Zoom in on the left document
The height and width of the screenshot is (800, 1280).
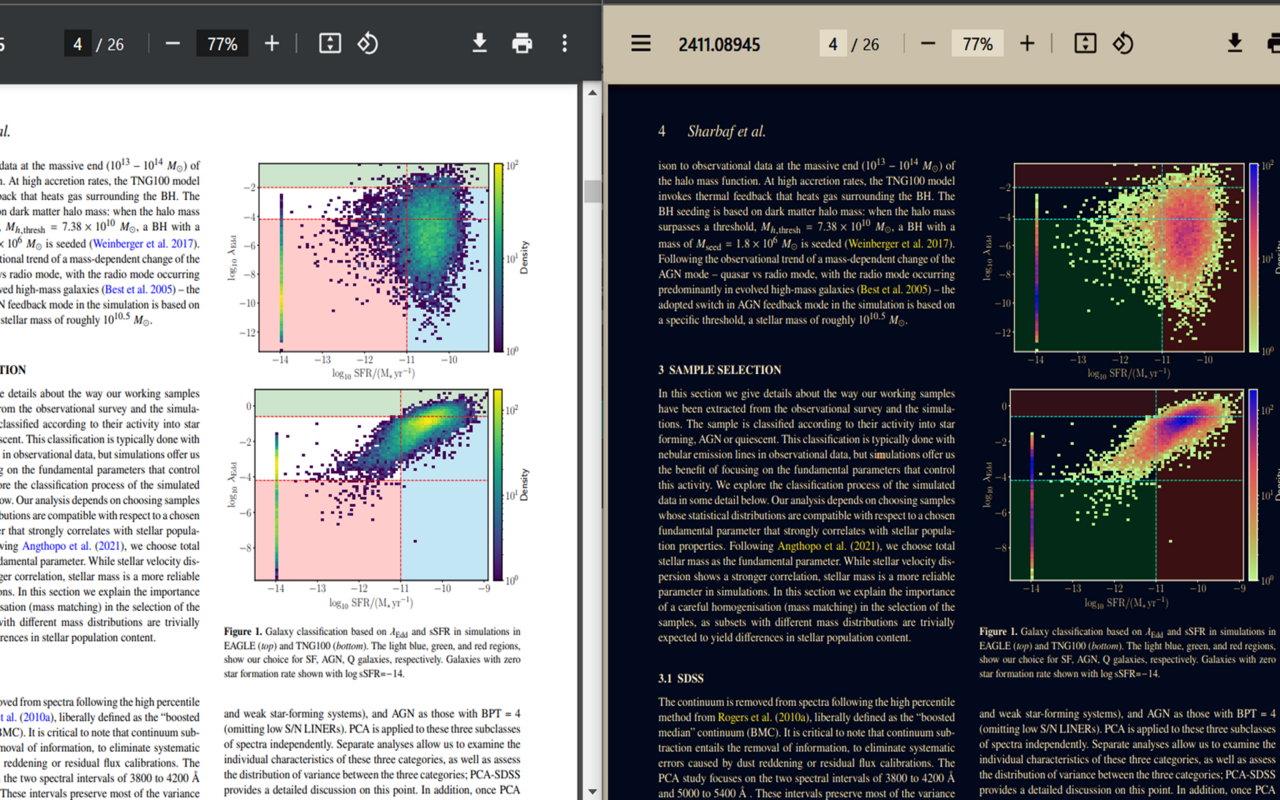coord(270,43)
